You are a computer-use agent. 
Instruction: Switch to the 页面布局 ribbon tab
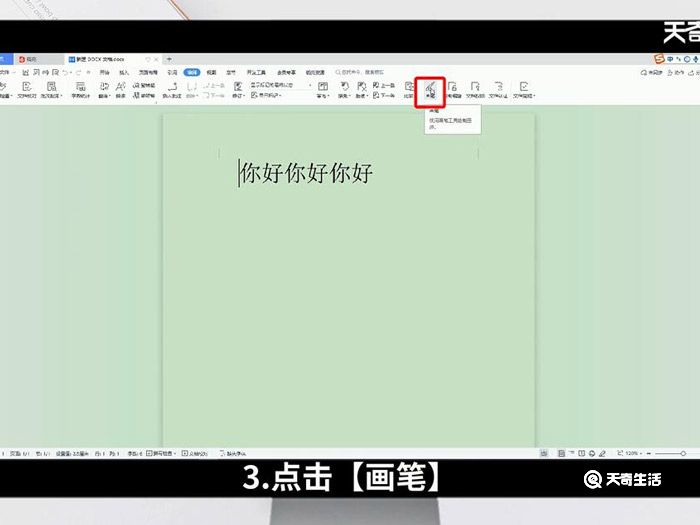pos(148,72)
